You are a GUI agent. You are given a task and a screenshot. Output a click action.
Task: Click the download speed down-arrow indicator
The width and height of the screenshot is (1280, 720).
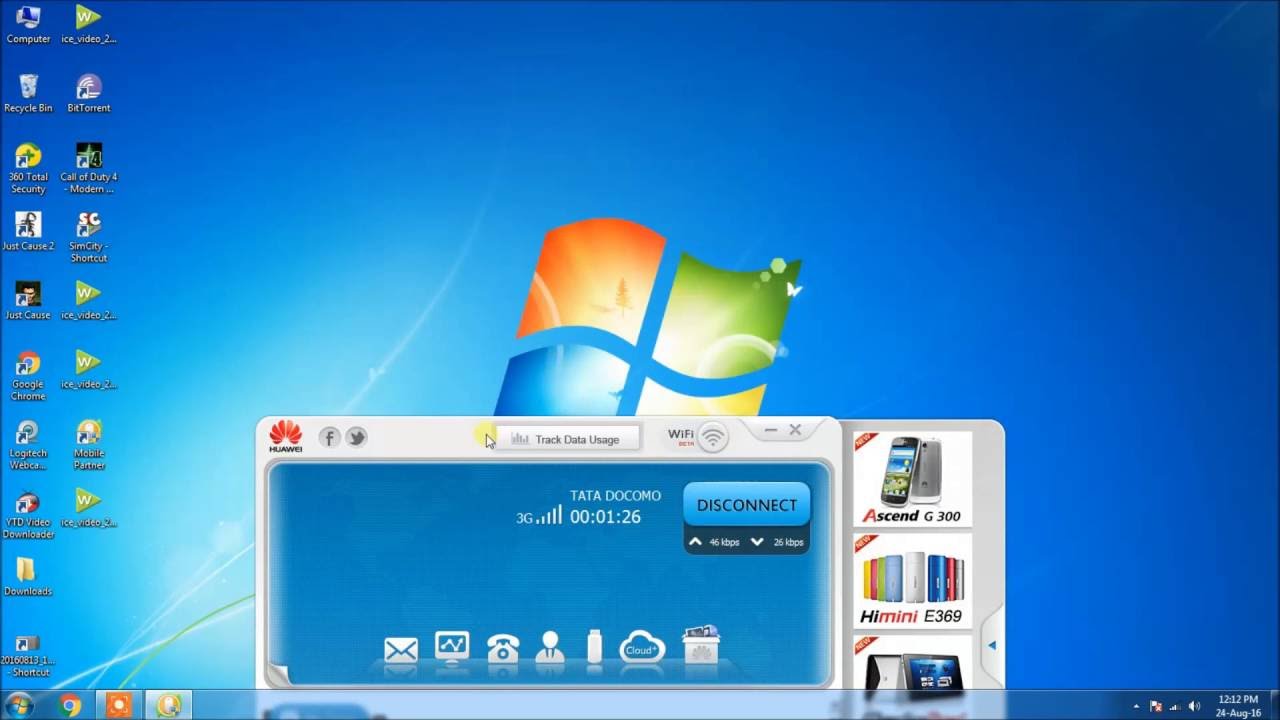tap(757, 542)
